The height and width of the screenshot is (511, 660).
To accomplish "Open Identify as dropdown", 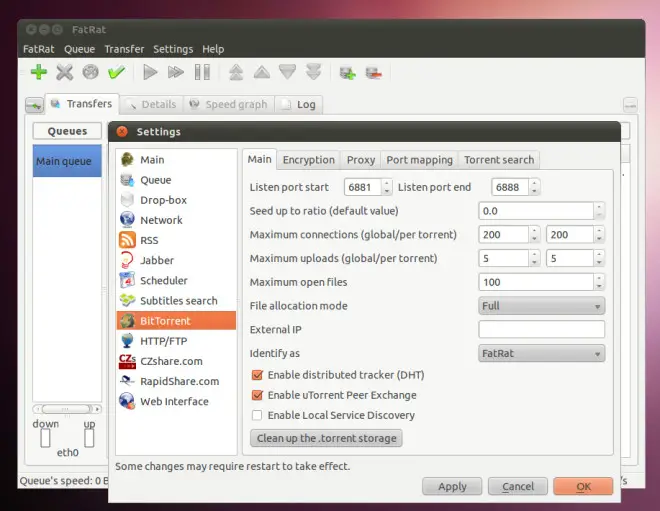I will click(542, 354).
